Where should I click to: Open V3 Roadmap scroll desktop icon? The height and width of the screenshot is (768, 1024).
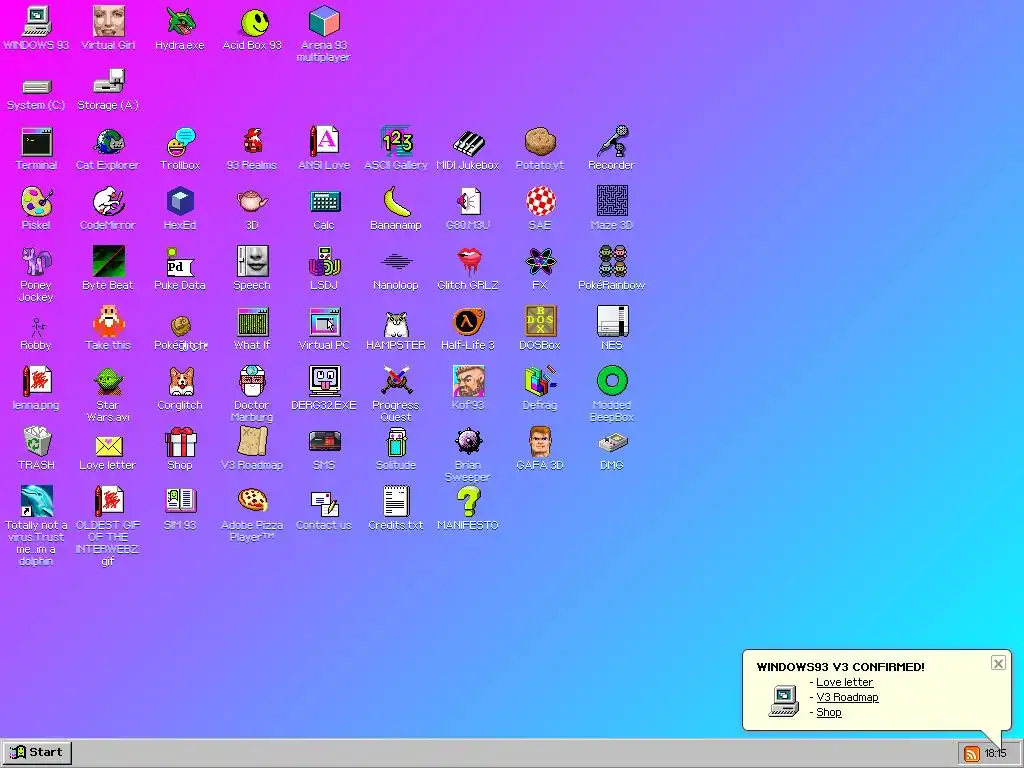click(x=252, y=441)
